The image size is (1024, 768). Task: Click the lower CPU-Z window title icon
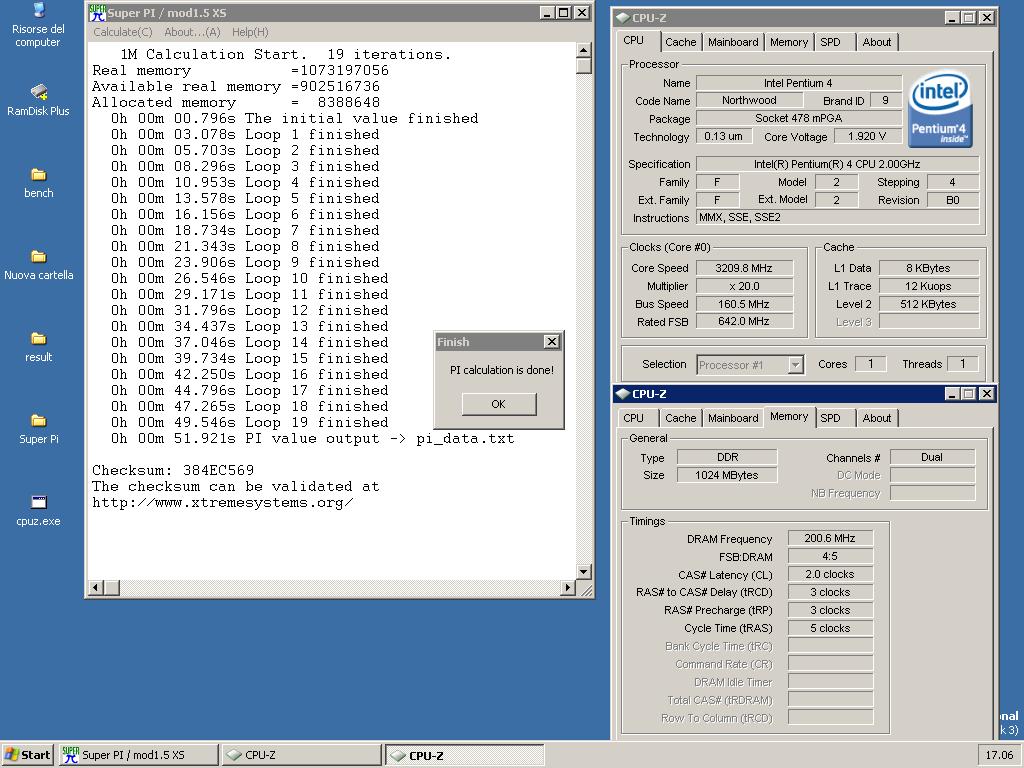click(622, 394)
